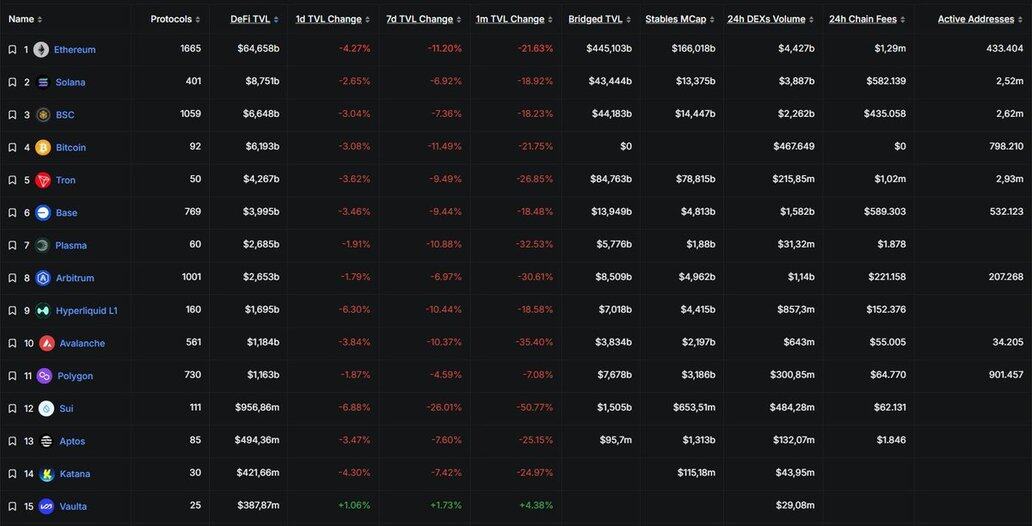Open the Plasma chain link
The image size is (1032, 526).
point(71,245)
